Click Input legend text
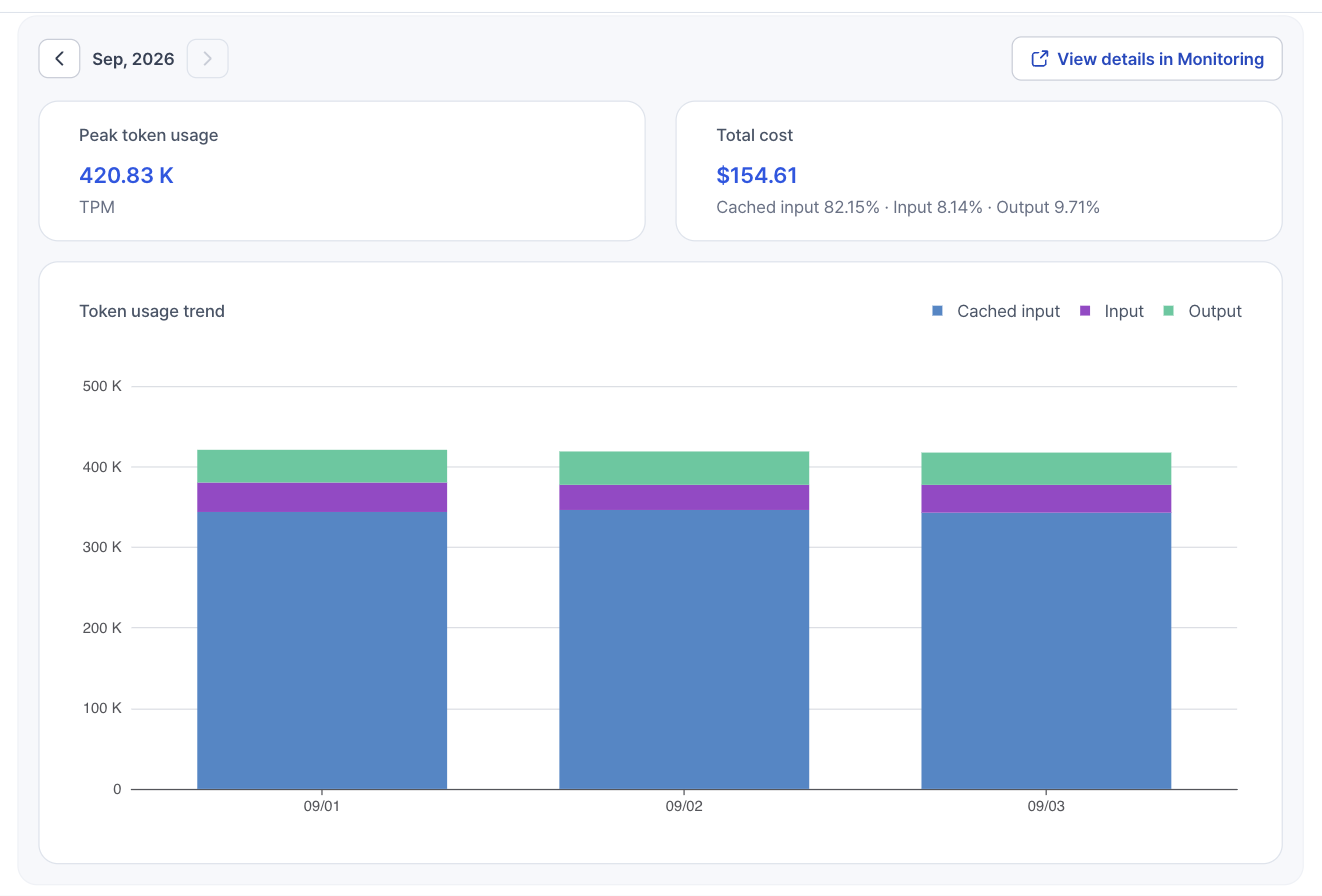This screenshot has width=1322, height=896. coord(1124,311)
